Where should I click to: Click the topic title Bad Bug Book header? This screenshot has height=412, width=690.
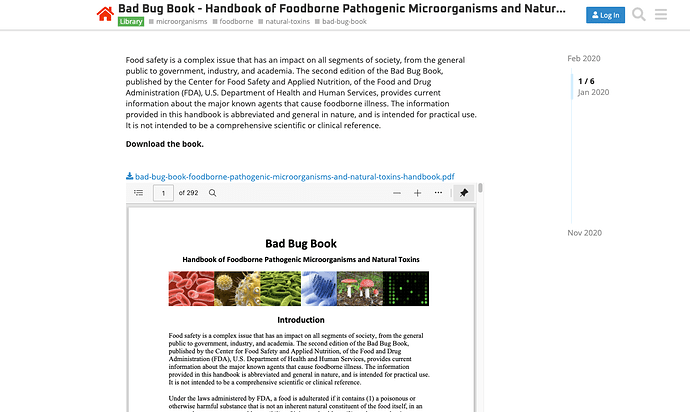pos(341,8)
